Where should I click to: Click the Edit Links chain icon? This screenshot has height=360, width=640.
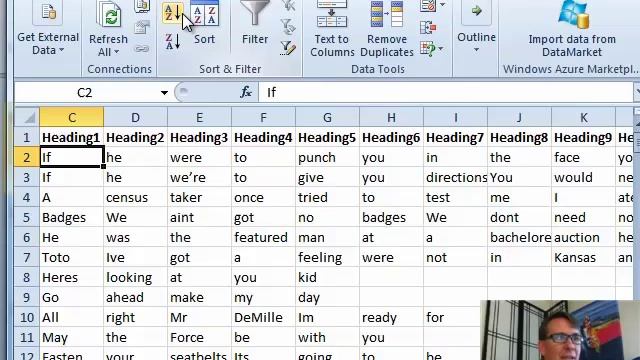[x=142, y=49]
